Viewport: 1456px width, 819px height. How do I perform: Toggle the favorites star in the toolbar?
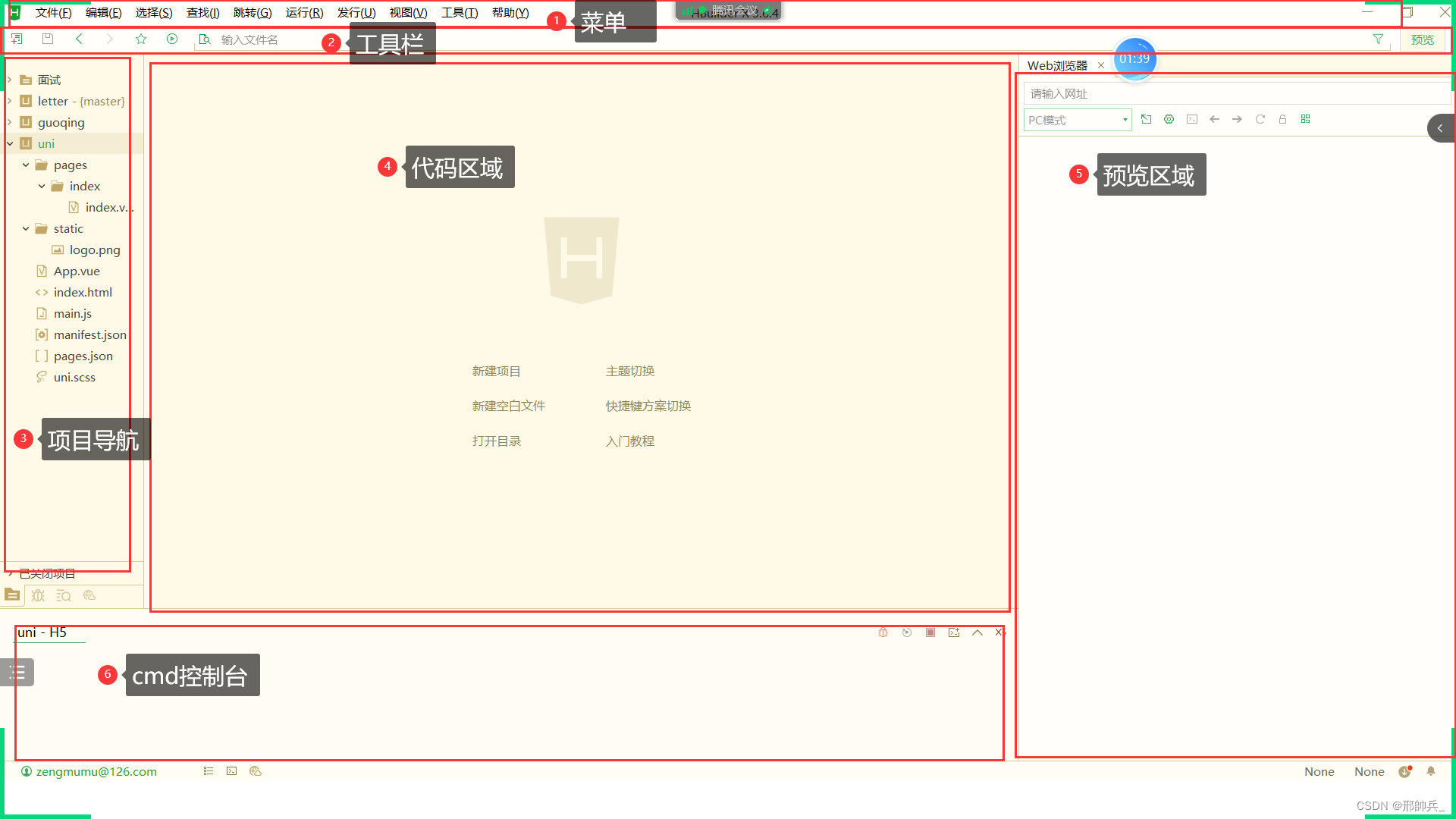point(141,39)
